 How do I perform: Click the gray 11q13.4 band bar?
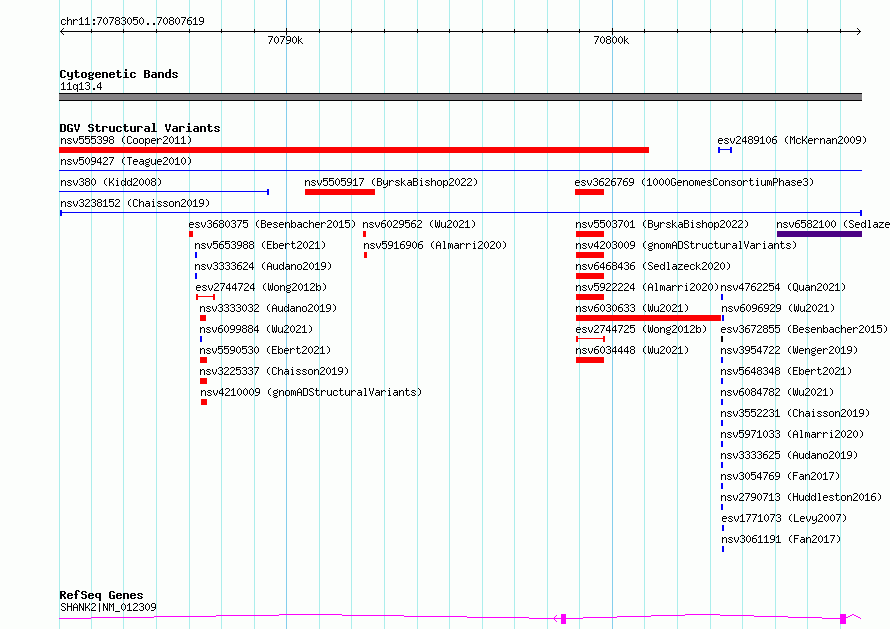pos(460,97)
